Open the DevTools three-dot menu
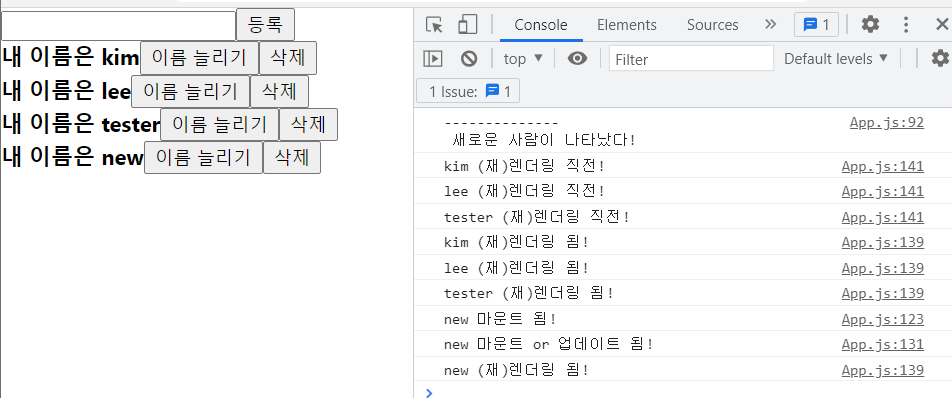This screenshot has height=398, width=952. tap(906, 25)
